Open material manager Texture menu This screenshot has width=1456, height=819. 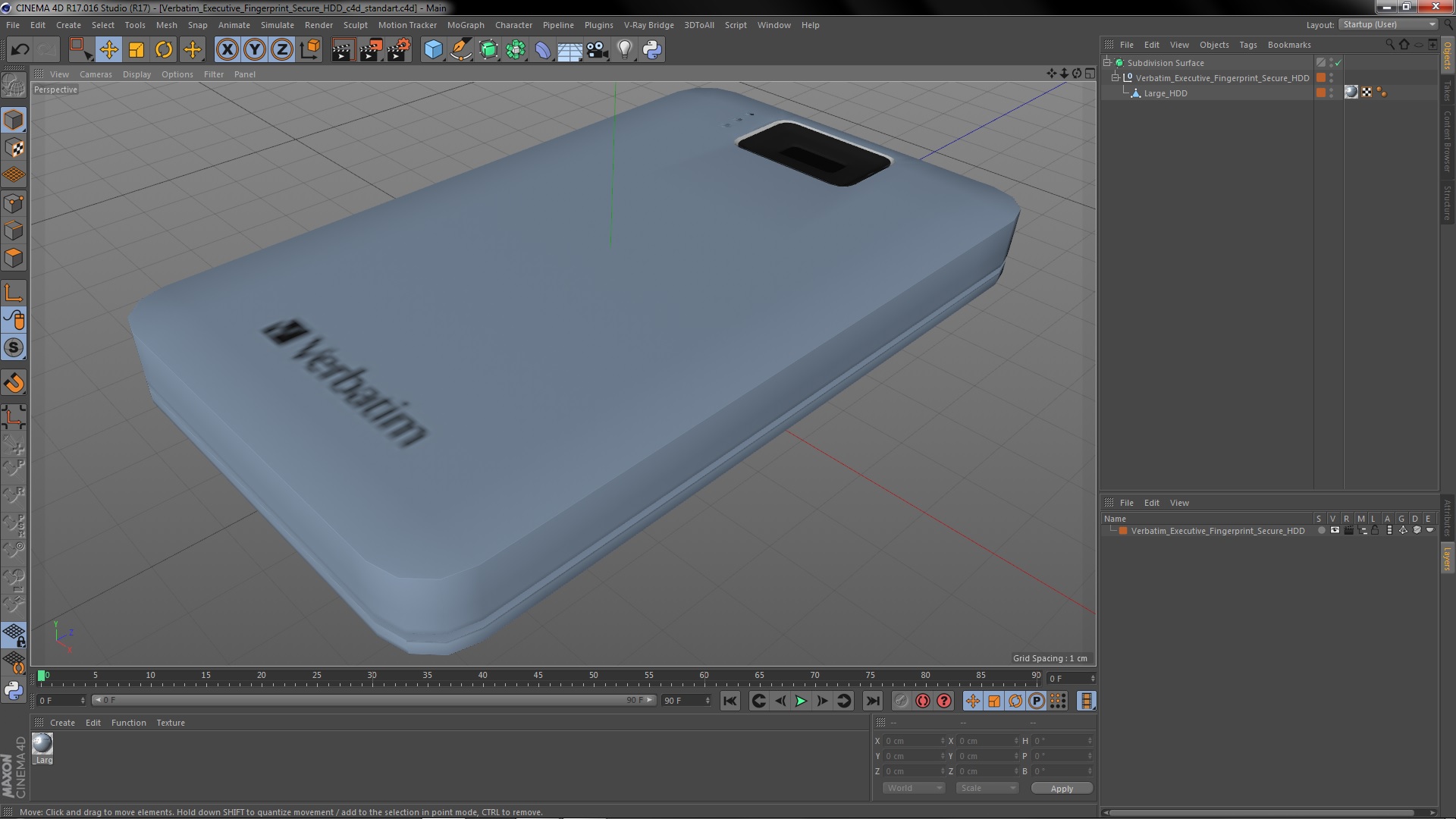pyautogui.click(x=171, y=723)
